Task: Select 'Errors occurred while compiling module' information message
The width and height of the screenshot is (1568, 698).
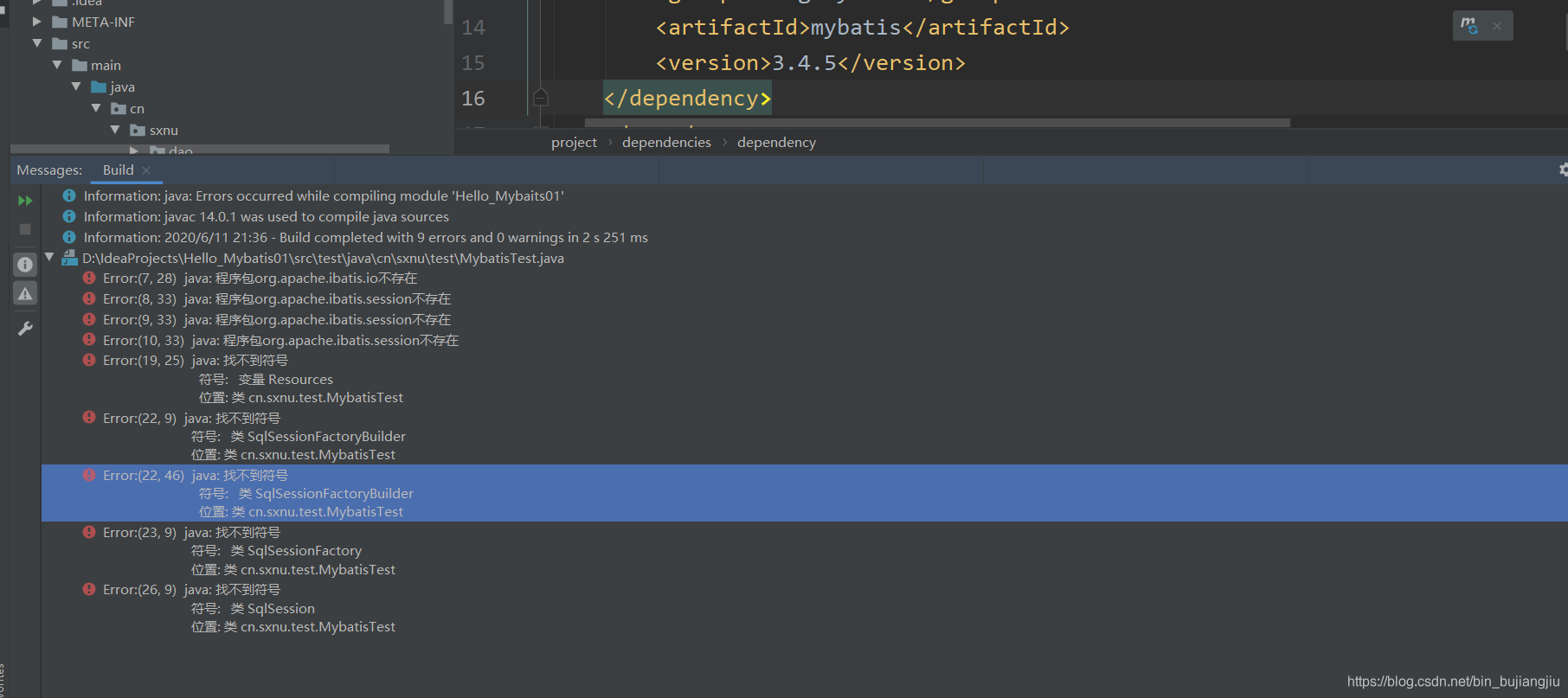Action: [x=324, y=196]
